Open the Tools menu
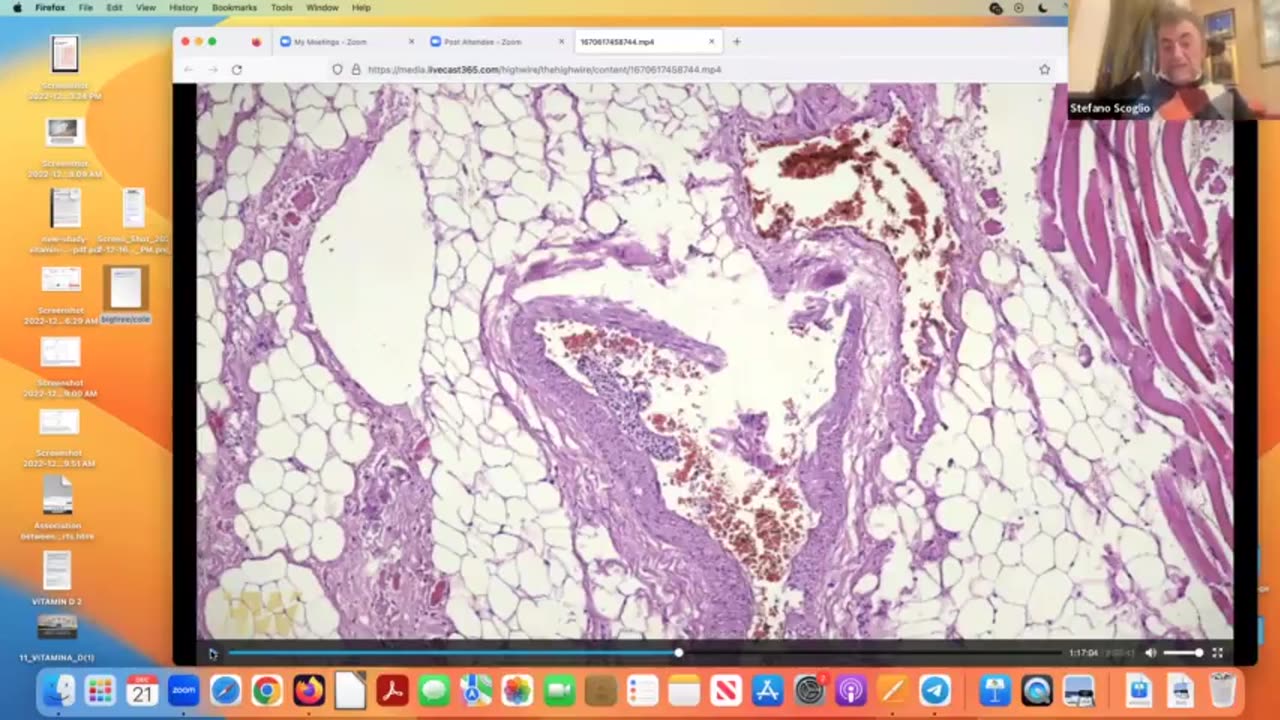Viewport: 1280px width, 720px height. 282,7
